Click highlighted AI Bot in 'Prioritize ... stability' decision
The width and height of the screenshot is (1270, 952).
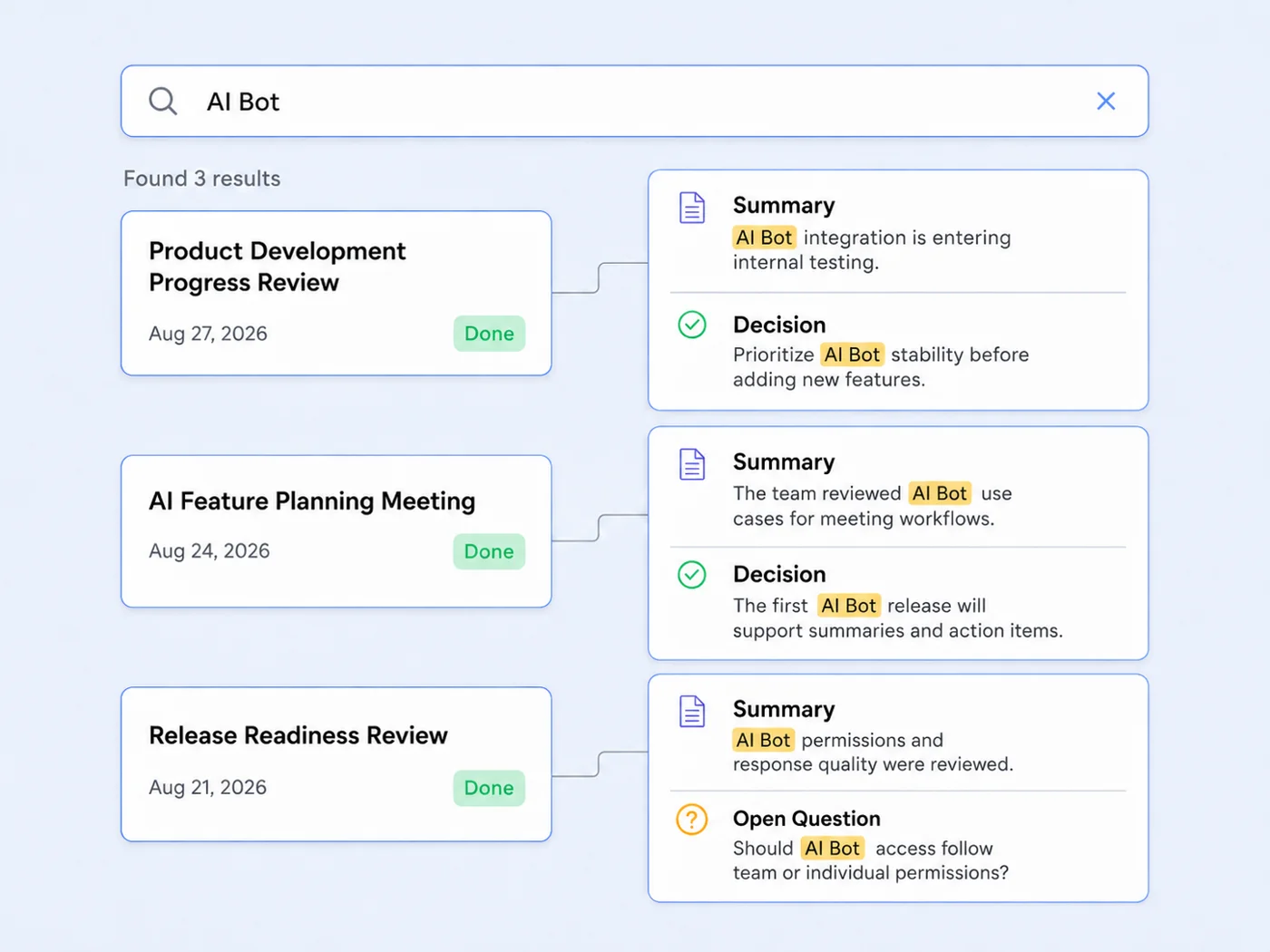click(852, 355)
